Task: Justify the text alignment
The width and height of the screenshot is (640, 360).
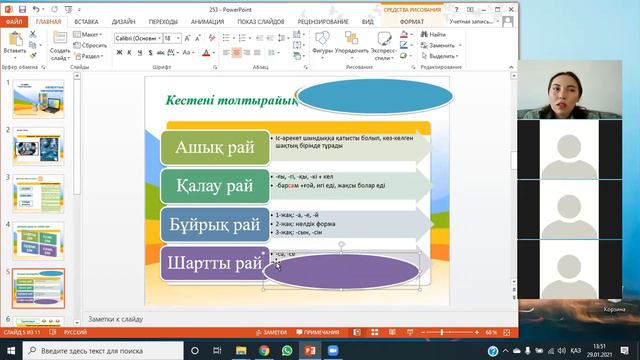Action: pos(257,53)
